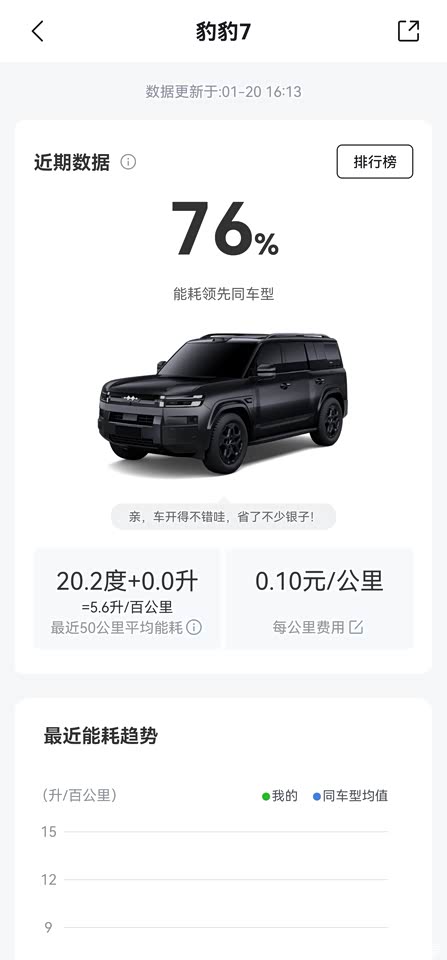Viewport: 447px width, 960px height.
Task: Tap info icon beside 最近50公里平均能耗
Action: pos(193,628)
